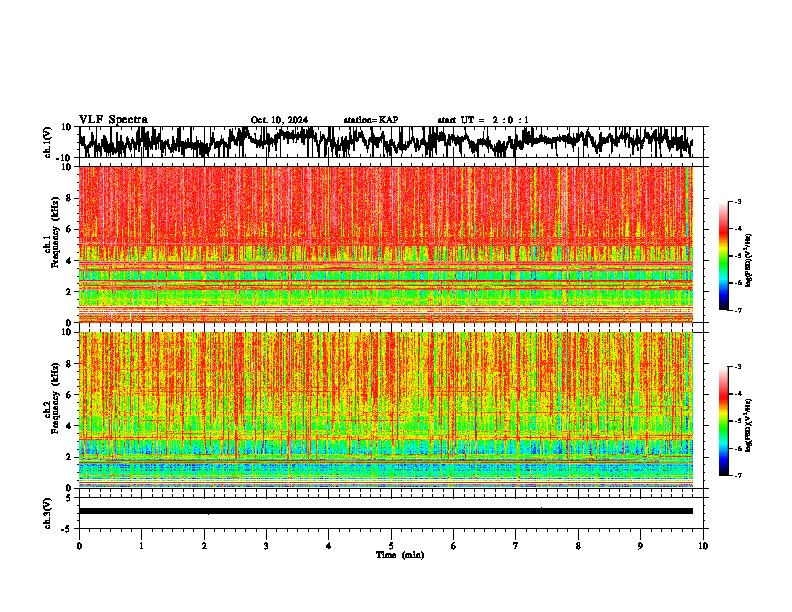Screen dimensions: 792x612
Task: Click the "-3" tick on ch.1 colorbar
Action: coord(738,202)
